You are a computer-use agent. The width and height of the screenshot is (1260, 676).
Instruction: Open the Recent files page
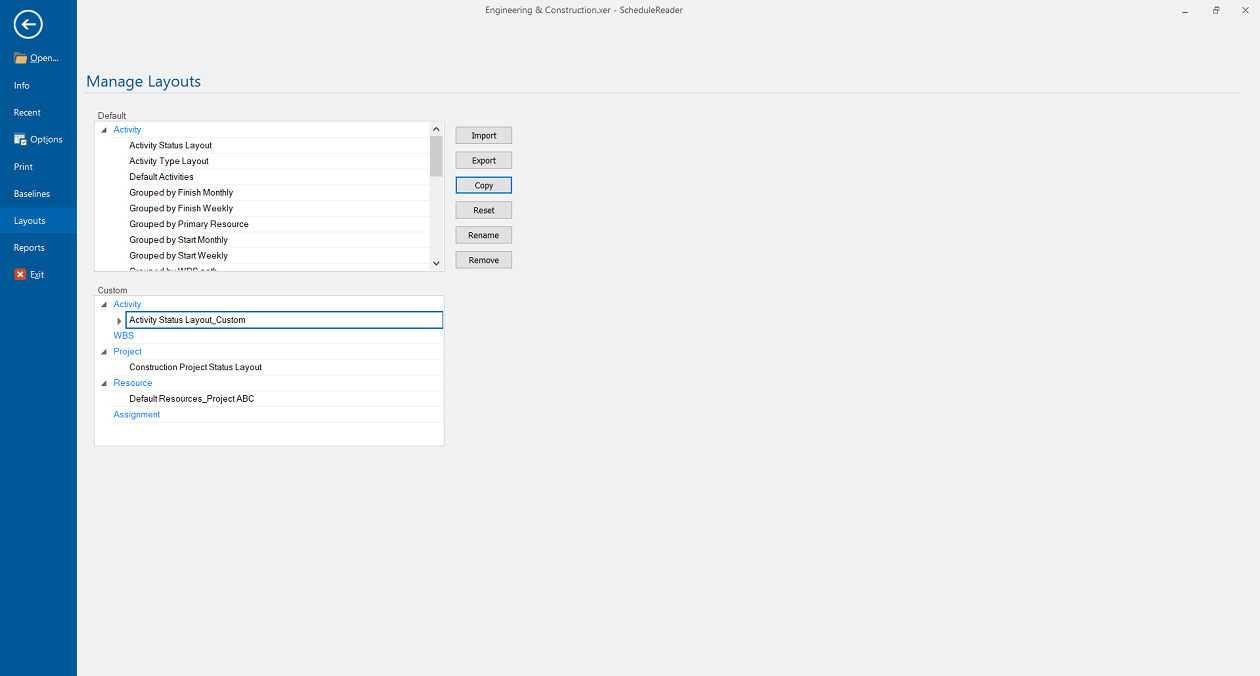tap(27, 113)
